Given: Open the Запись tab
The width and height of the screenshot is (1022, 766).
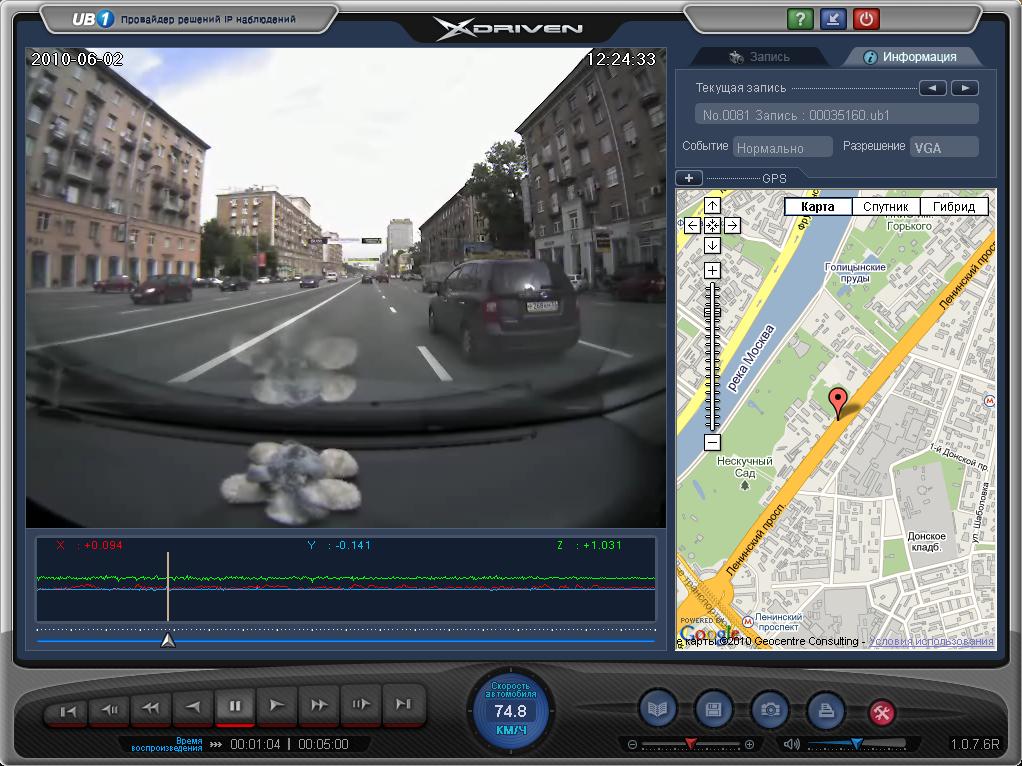Looking at the screenshot, I should pyautogui.click(x=760, y=57).
